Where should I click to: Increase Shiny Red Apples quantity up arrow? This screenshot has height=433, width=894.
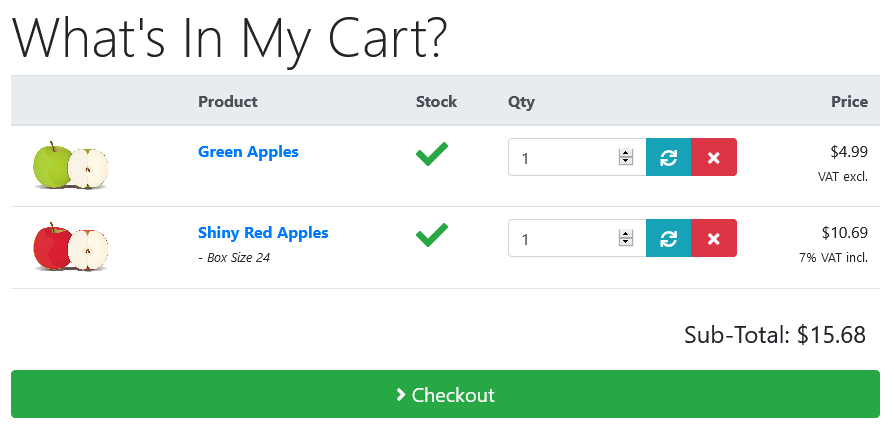[626, 234]
